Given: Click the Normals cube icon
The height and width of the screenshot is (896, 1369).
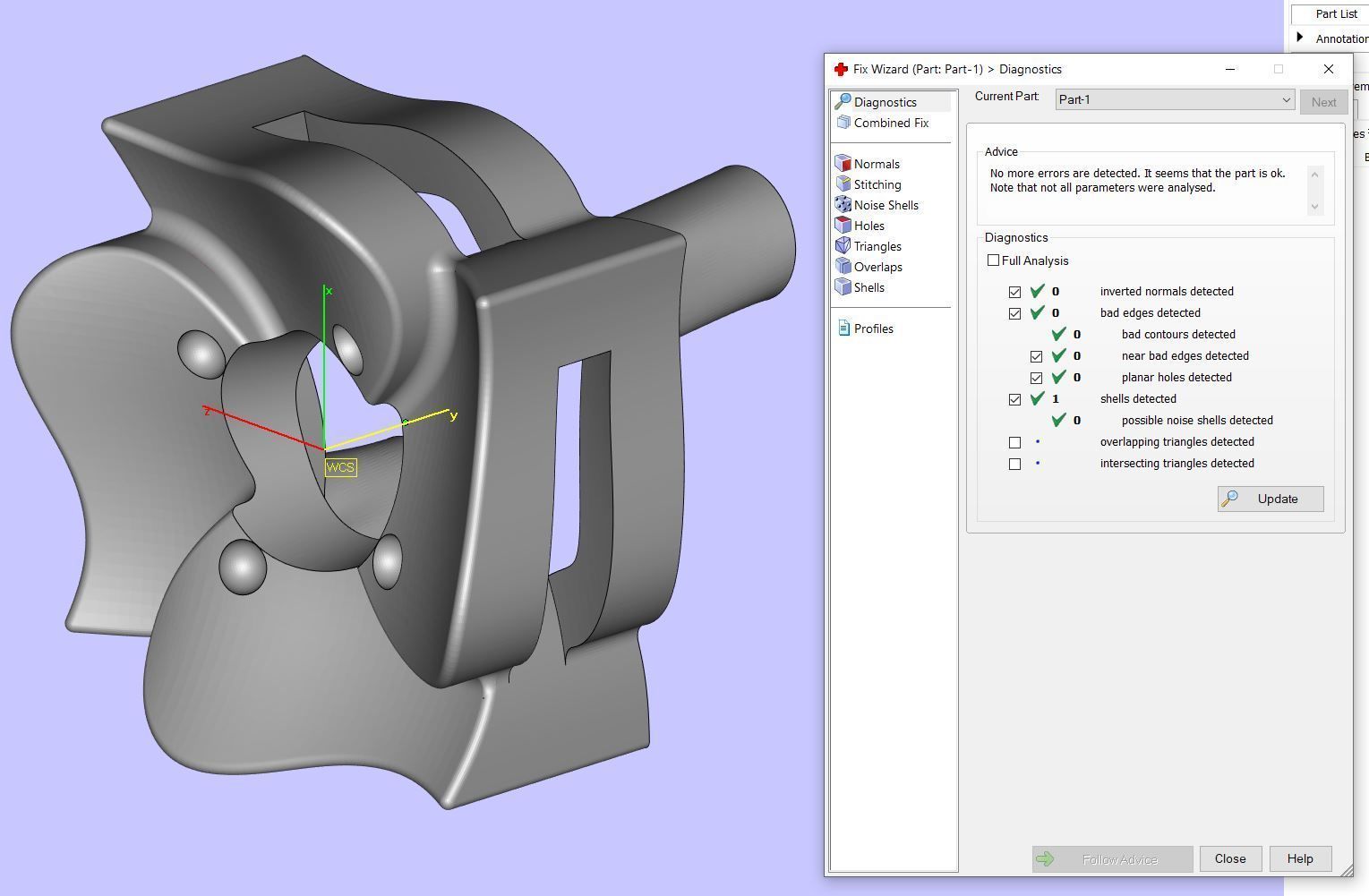Looking at the screenshot, I should pos(843,164).
